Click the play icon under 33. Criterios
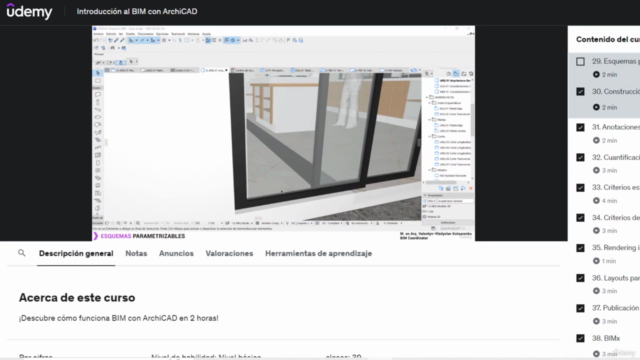 pyautogui.click(x=596, y=200)
